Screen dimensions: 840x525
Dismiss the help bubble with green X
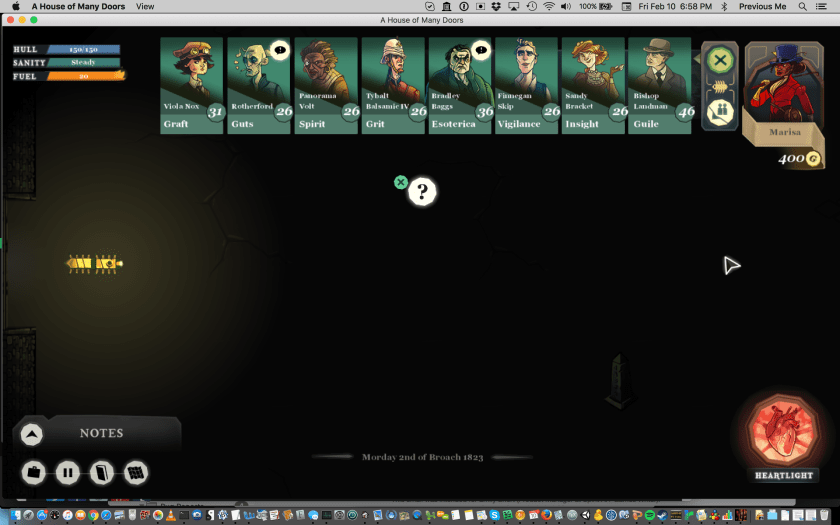tap(401, 182)
